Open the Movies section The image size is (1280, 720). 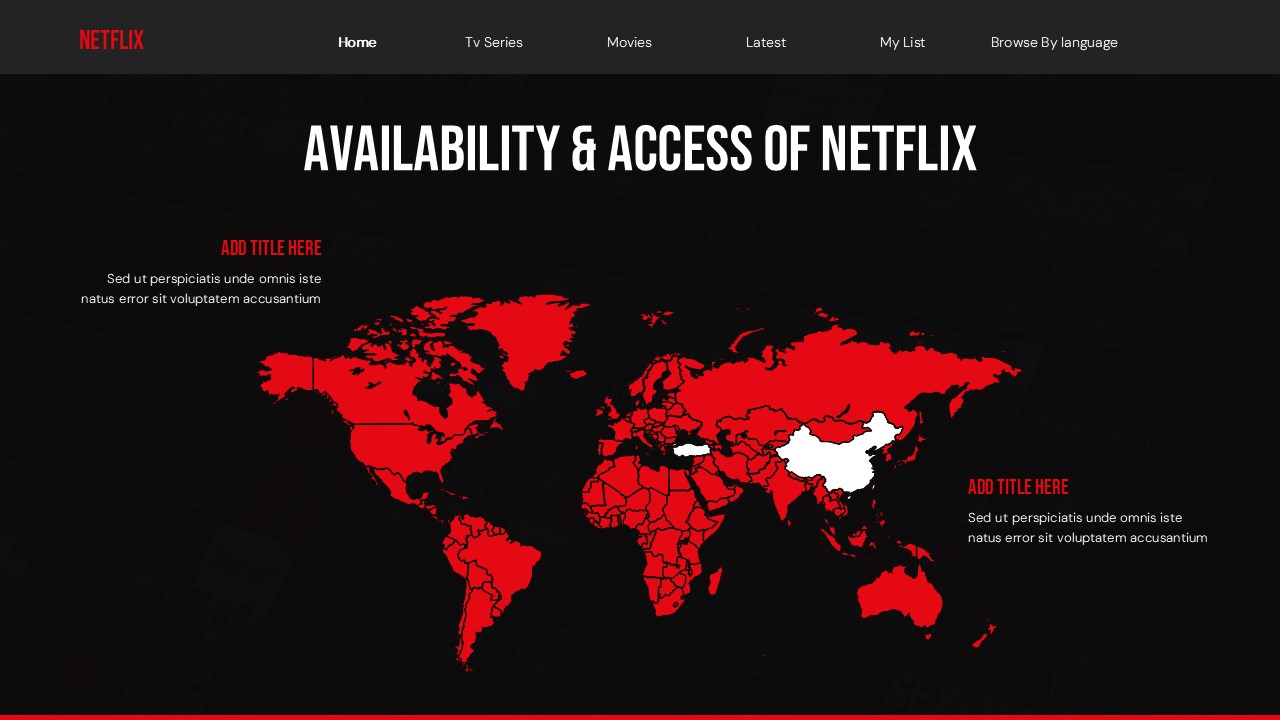(x=629, y=42)
